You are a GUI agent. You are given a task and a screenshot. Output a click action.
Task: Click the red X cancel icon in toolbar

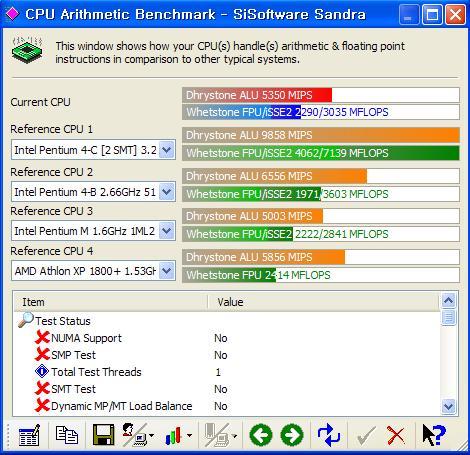point(396,435)
